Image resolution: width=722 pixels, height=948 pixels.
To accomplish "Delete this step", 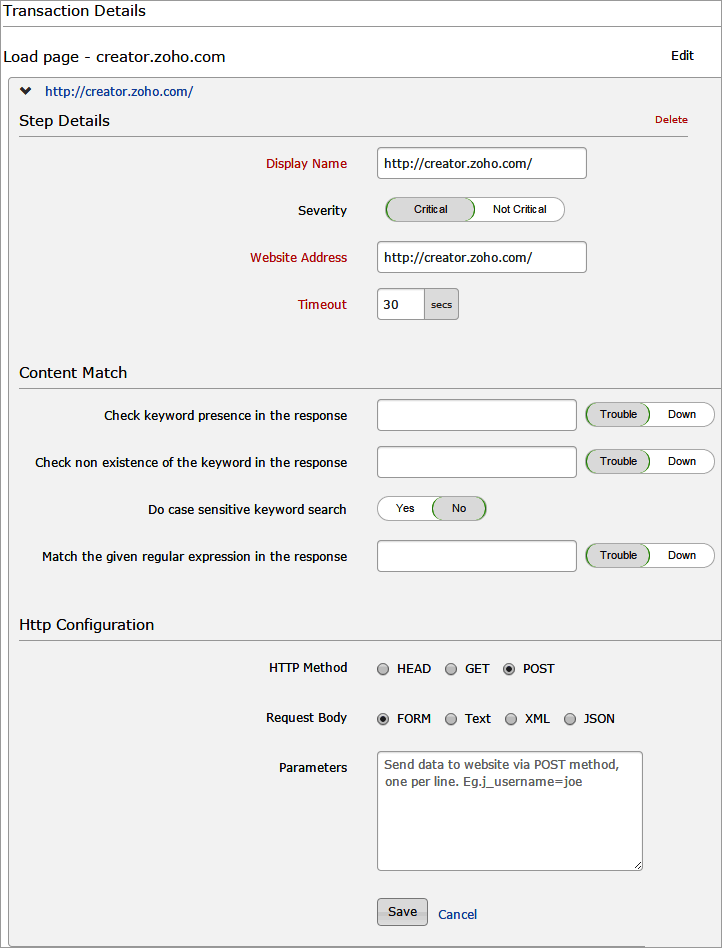I will (x=671, y=120).
